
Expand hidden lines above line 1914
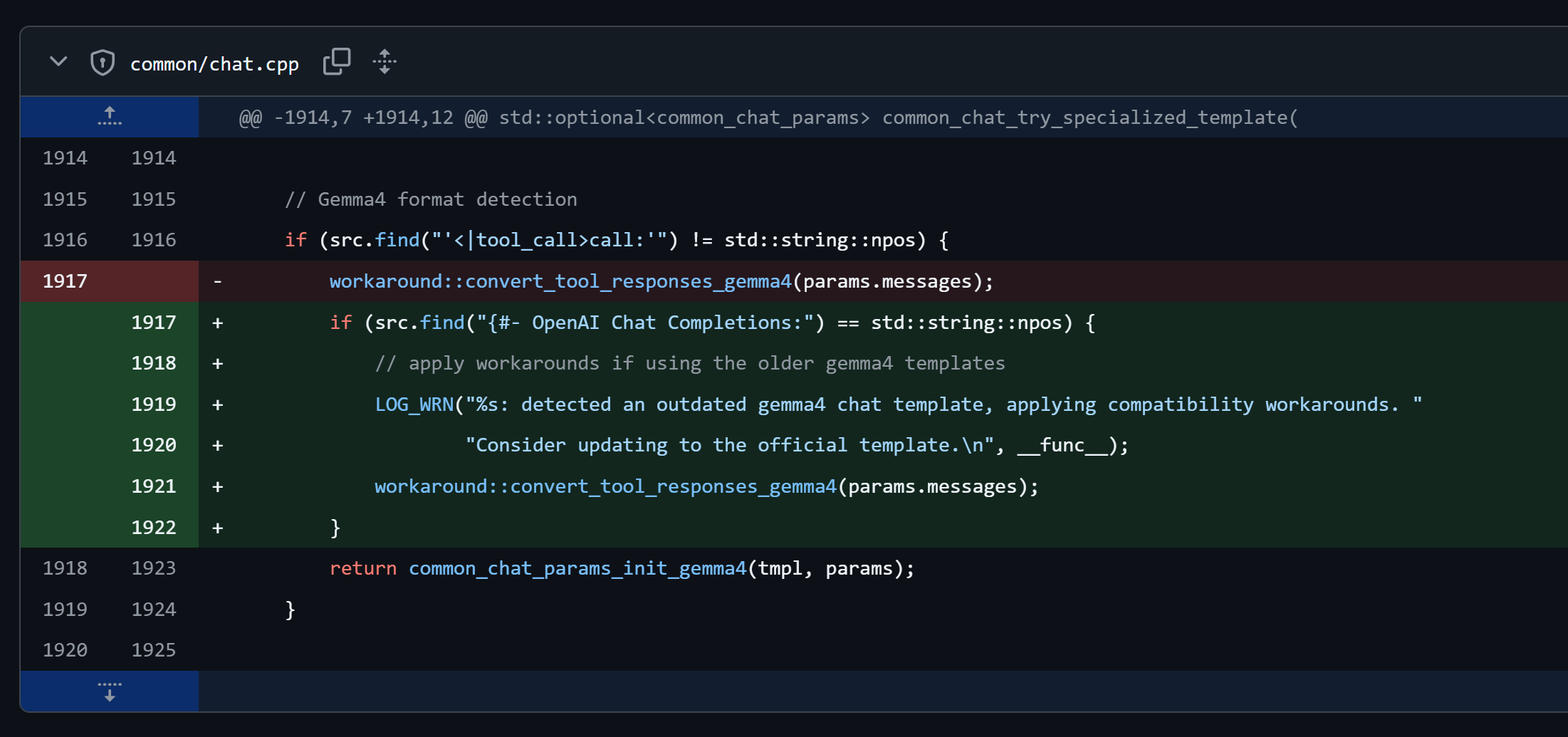click(x=110, y=117)
